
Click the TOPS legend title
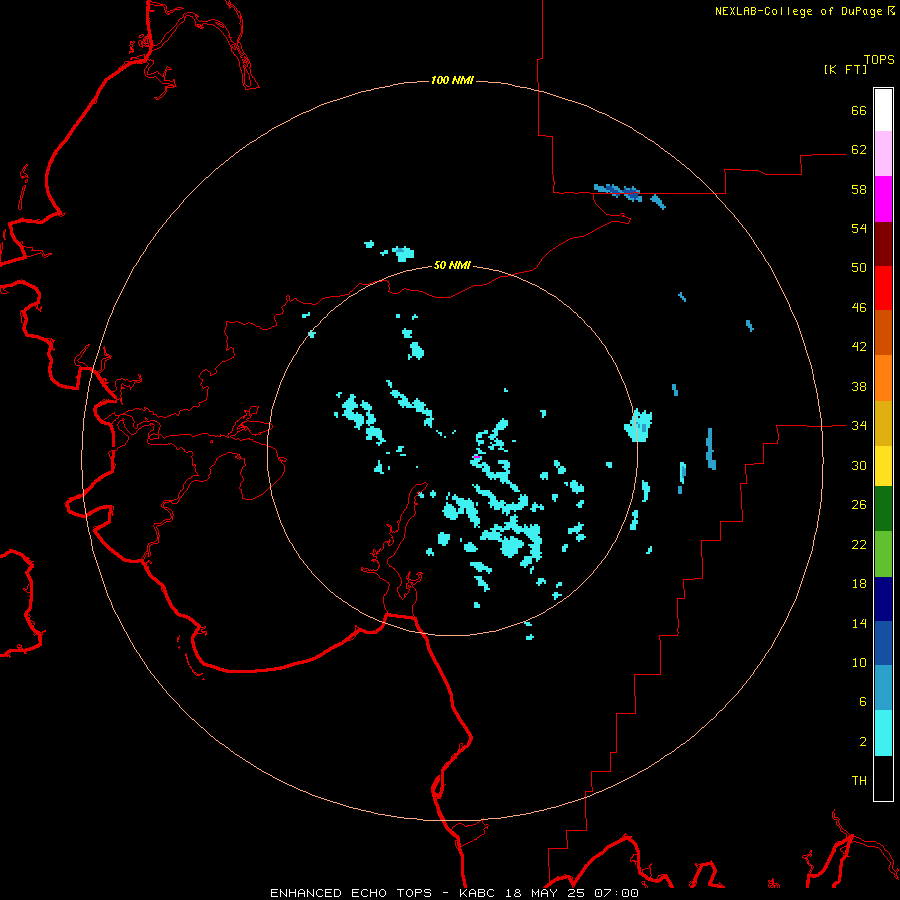click(879, 60)
